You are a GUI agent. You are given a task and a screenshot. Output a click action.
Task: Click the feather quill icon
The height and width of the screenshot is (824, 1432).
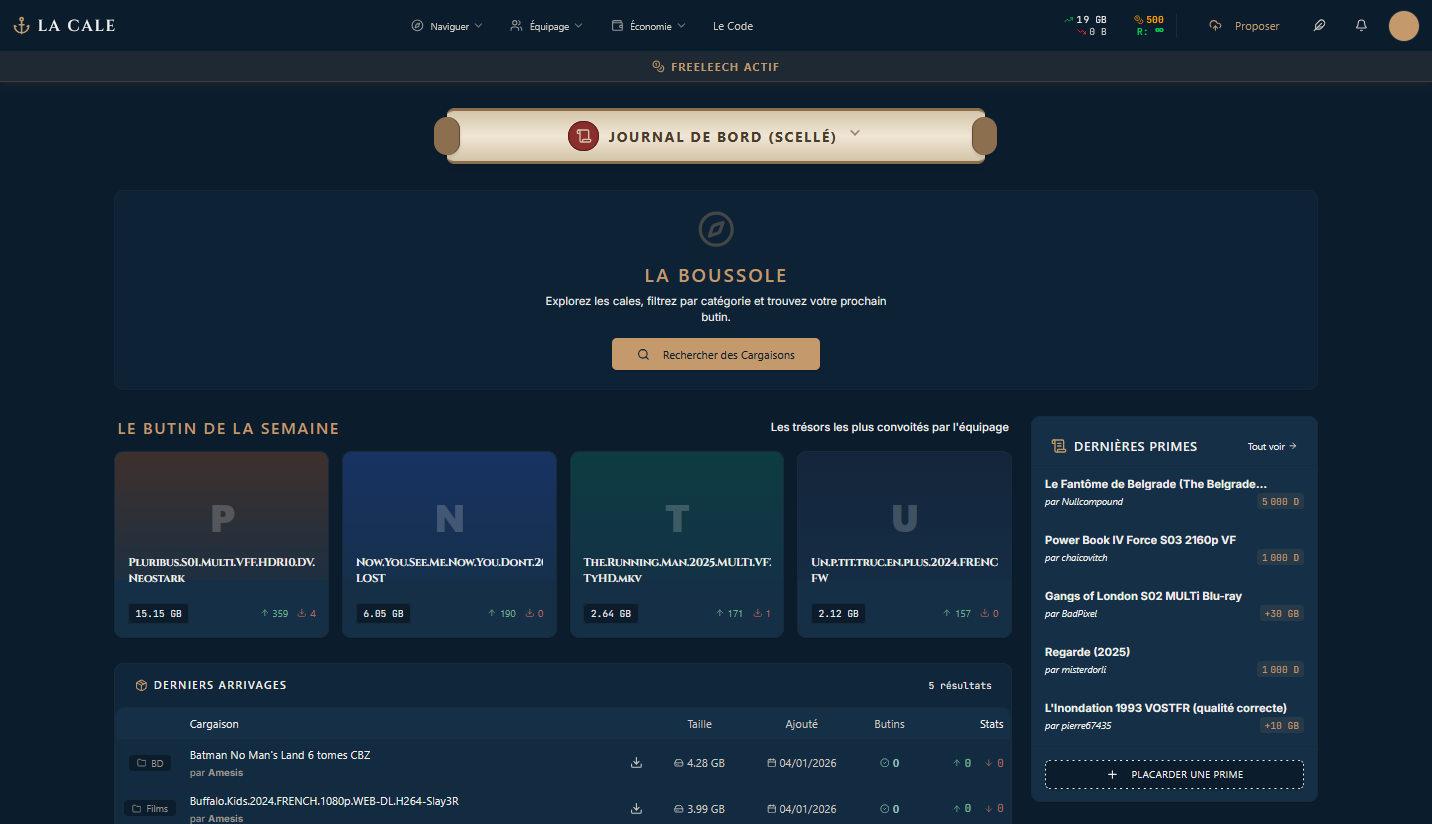pyautogui.click(x=1319, y=26)
